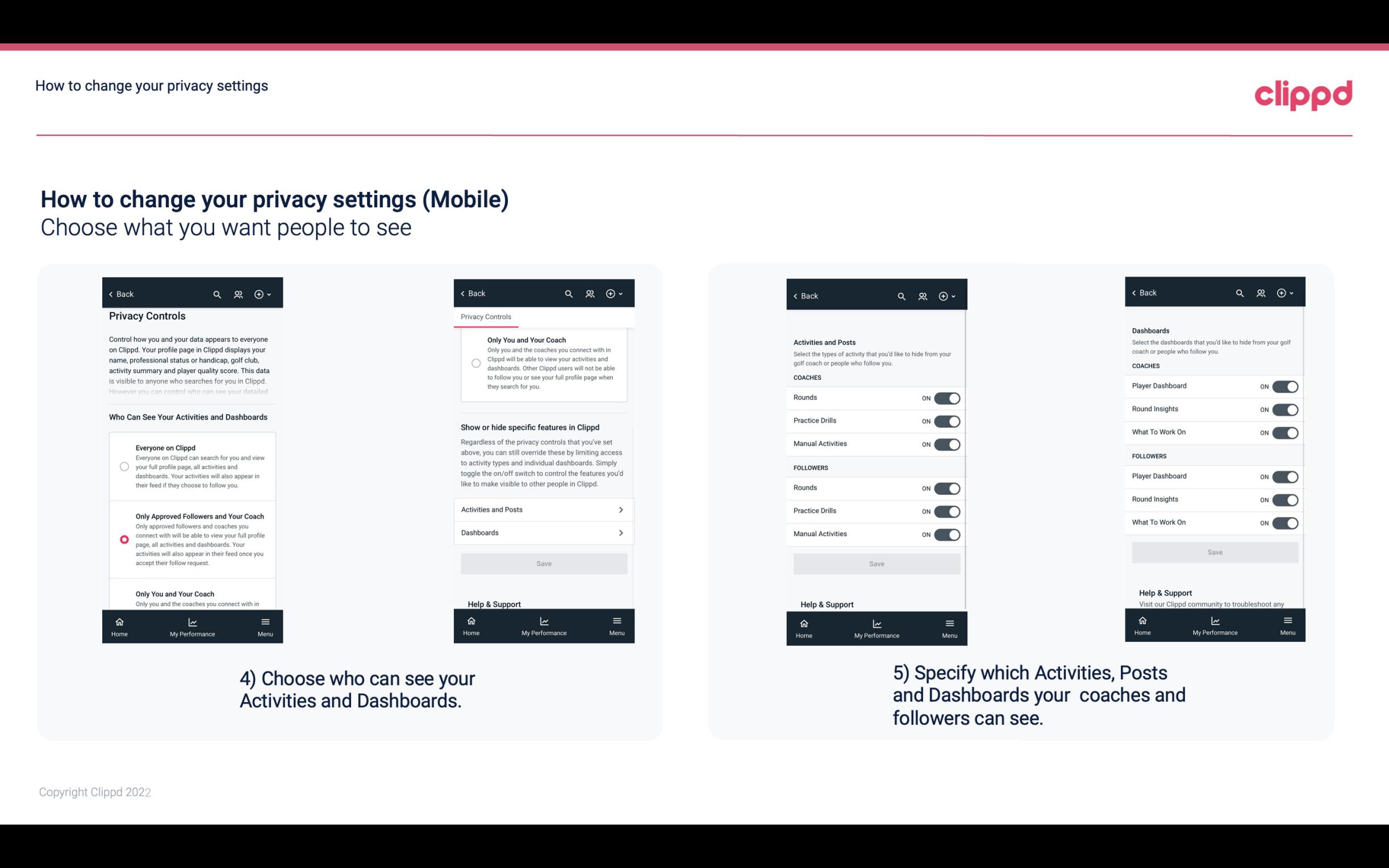This screenshot has width=1389, height=868.
Task: Click Save button on Activities screen
Action: click(875, 563)
